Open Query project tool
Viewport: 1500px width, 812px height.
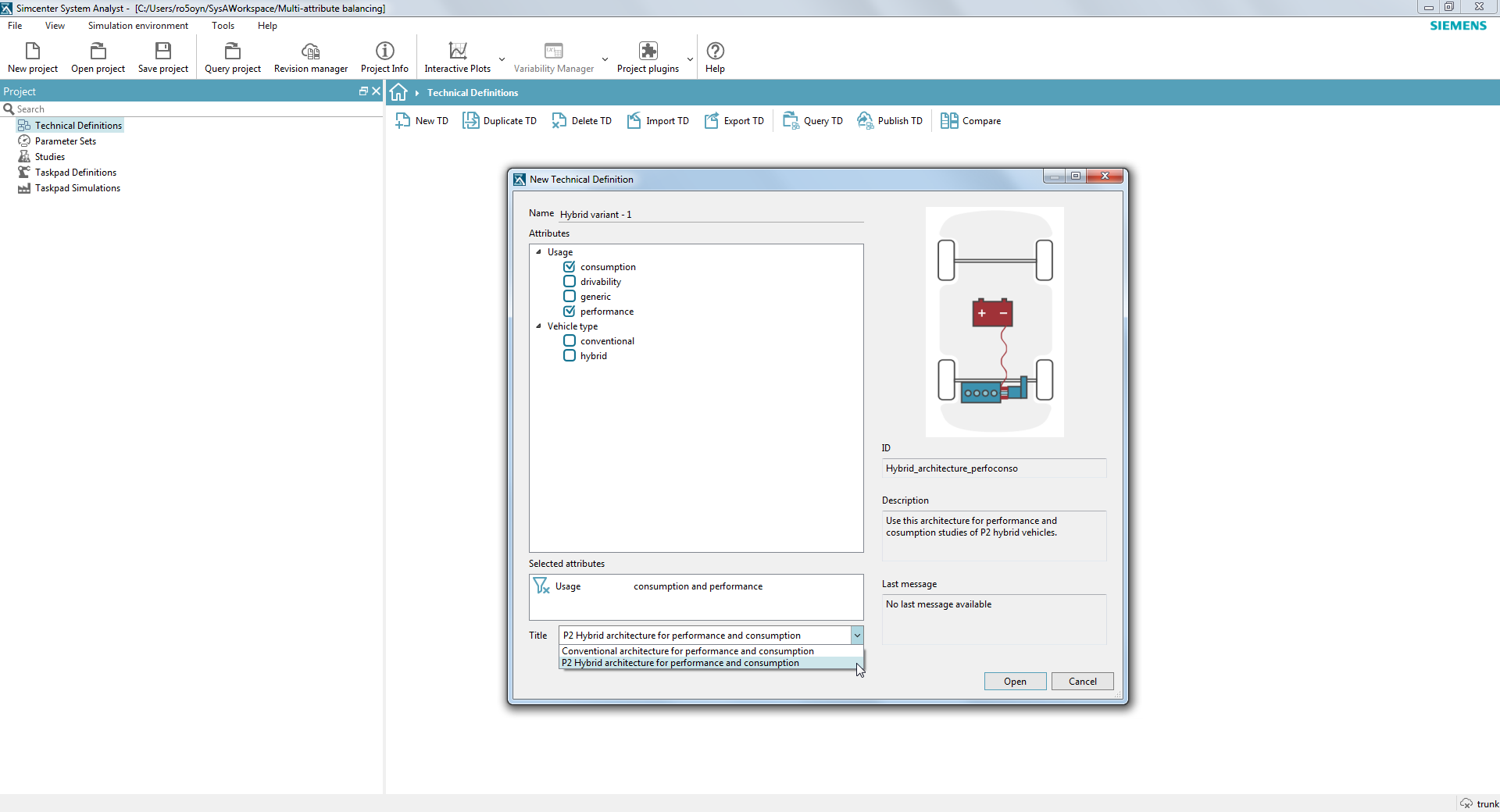pos(233,56)
